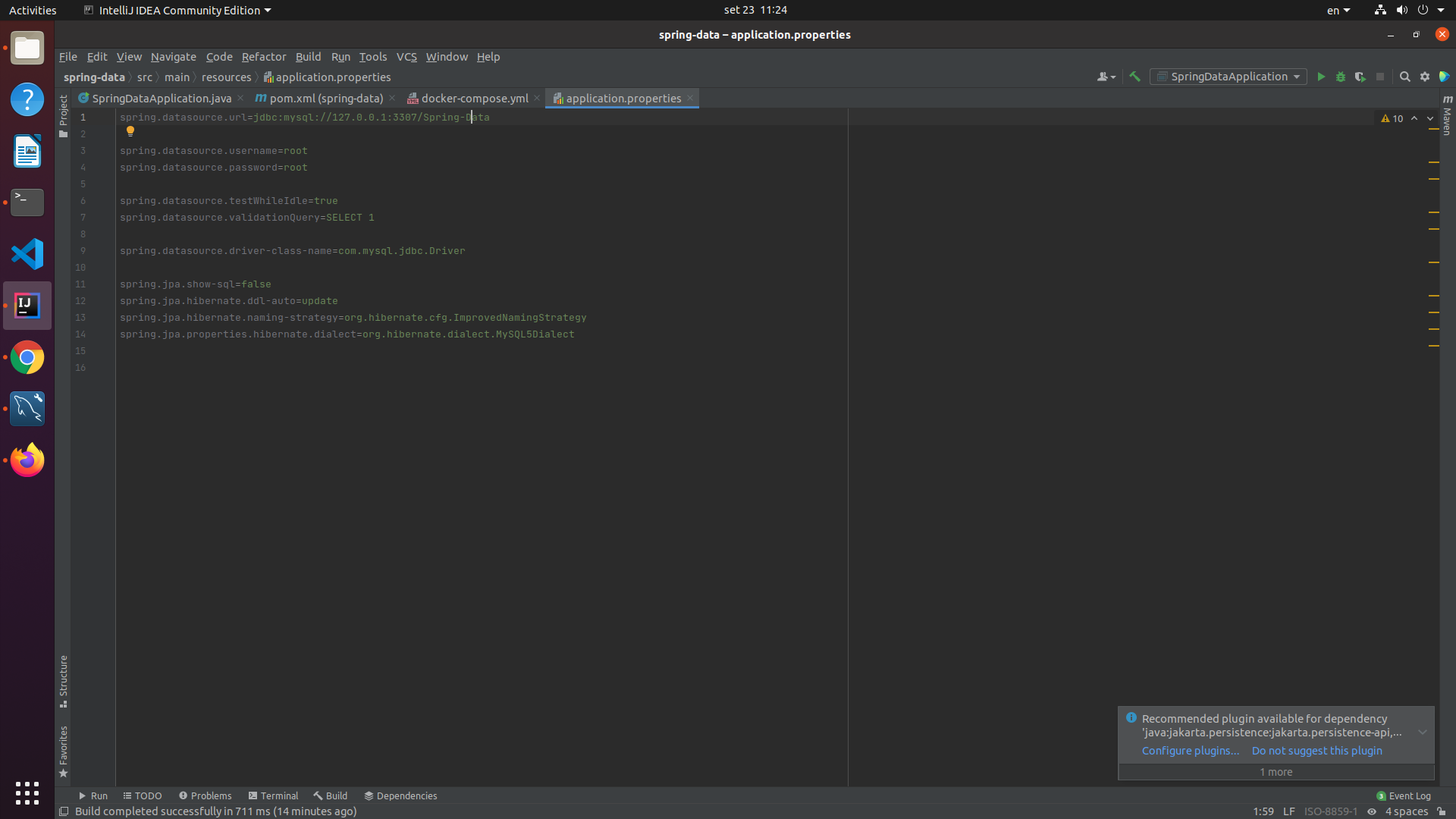Open Search Everywhere magnifier

(x=1404, y=77)
